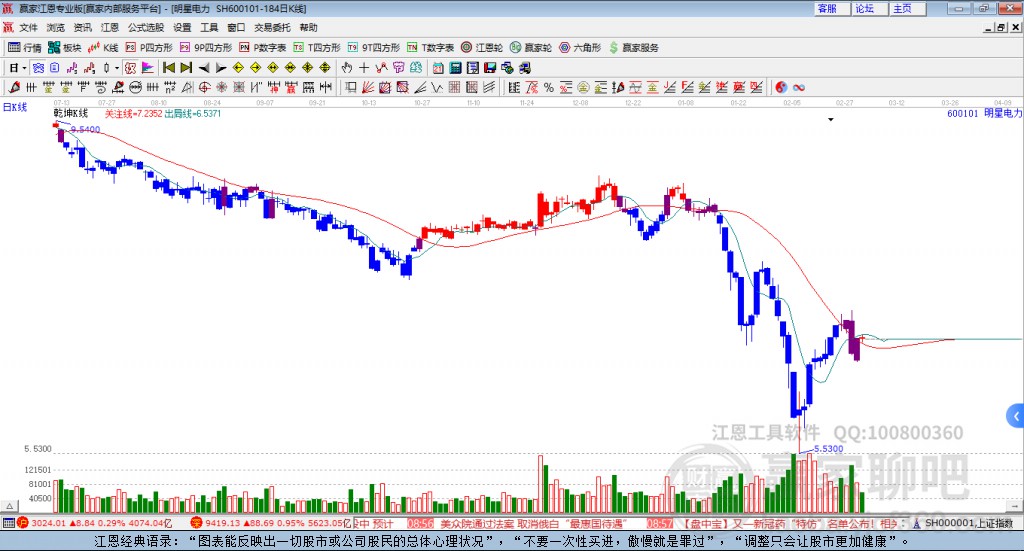This screenshot has width=1024, height=551.
Task: Jump to the last bar
Action: click(185, 68)
